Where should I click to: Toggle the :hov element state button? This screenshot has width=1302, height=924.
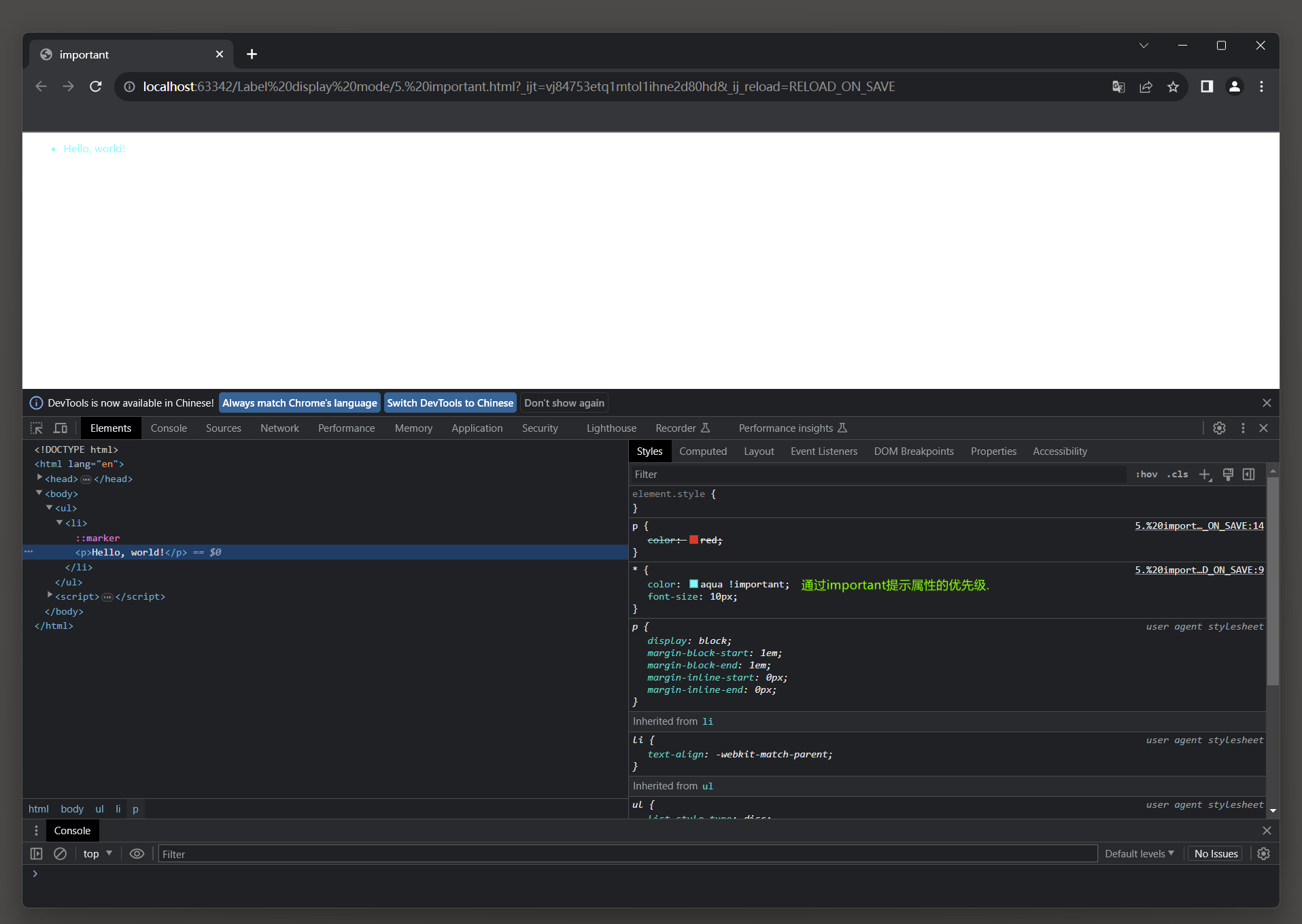click(1146, 475)
